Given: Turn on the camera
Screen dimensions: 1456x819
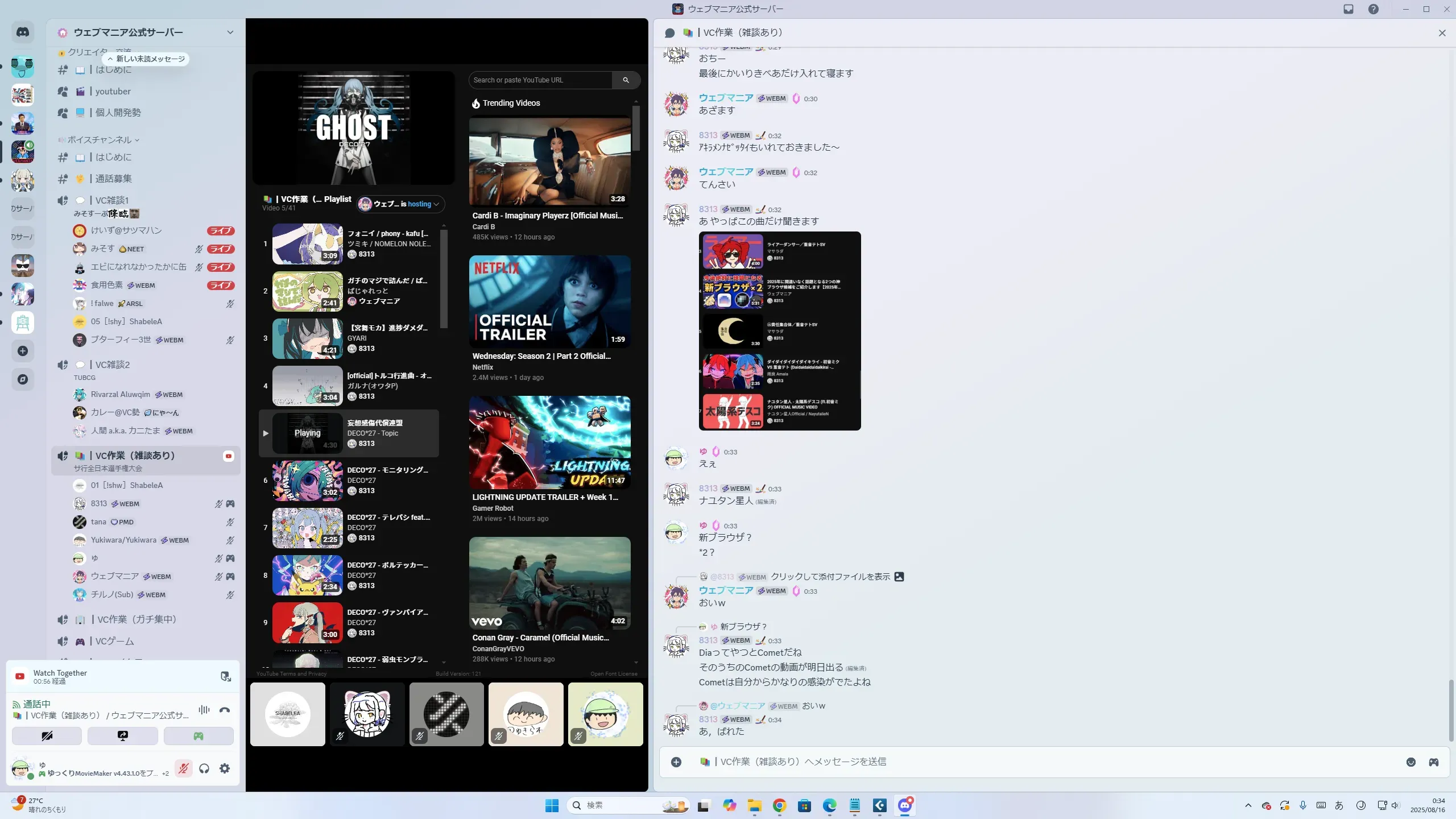Looking at the screenshot, I should tap(47, 736).
